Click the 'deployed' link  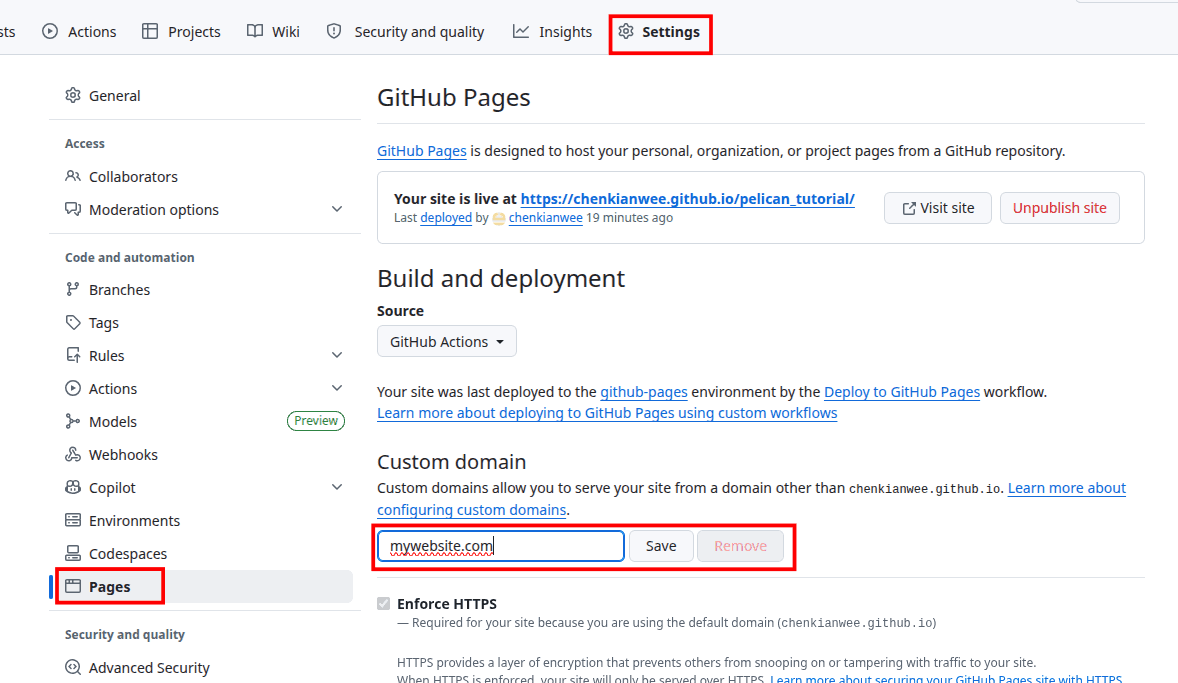[446, 218]
